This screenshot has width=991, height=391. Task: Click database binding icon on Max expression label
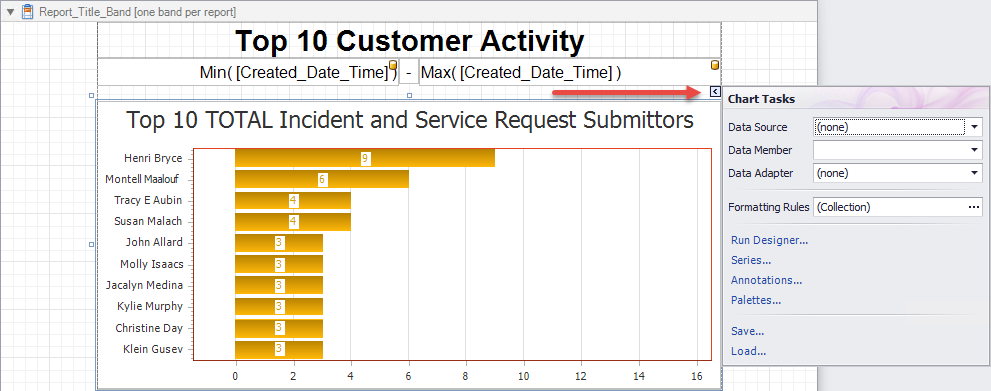tap(715, 64)
